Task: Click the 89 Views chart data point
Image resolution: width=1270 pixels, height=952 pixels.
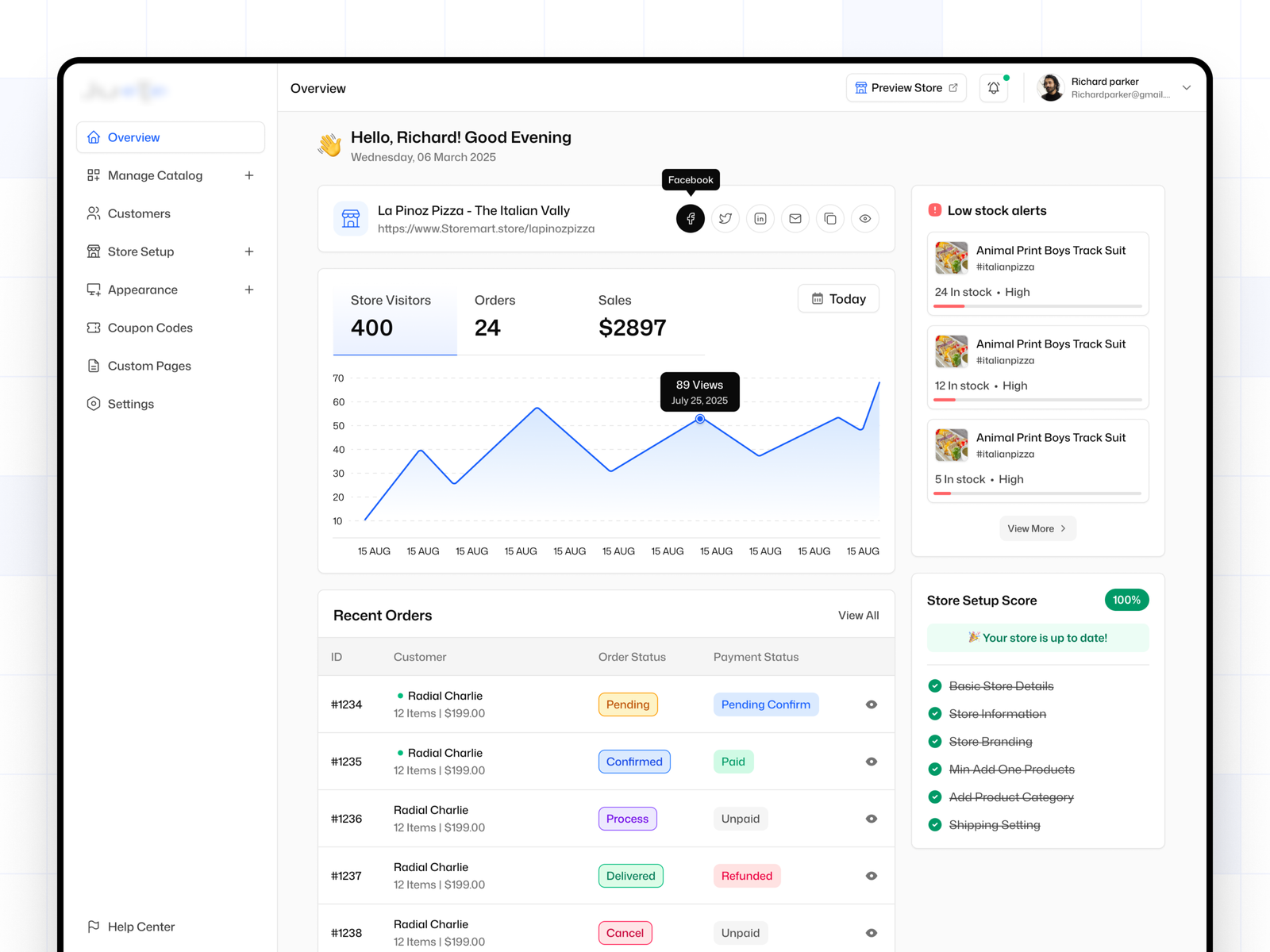Action: 699,419
